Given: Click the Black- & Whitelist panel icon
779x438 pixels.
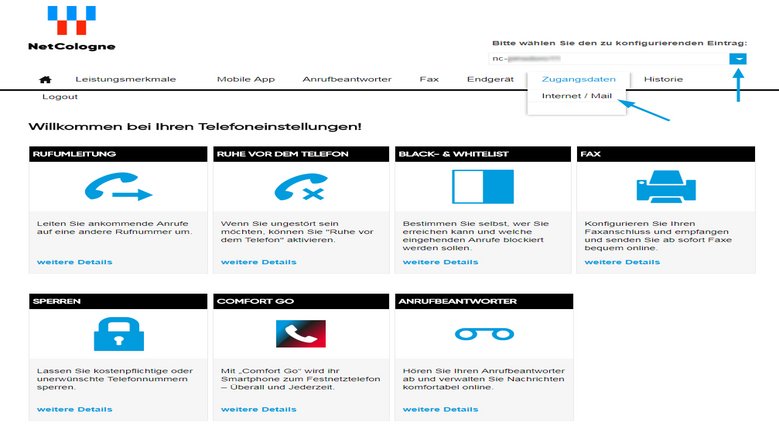Looking at the screenshot, I should [x=483, y=188].
